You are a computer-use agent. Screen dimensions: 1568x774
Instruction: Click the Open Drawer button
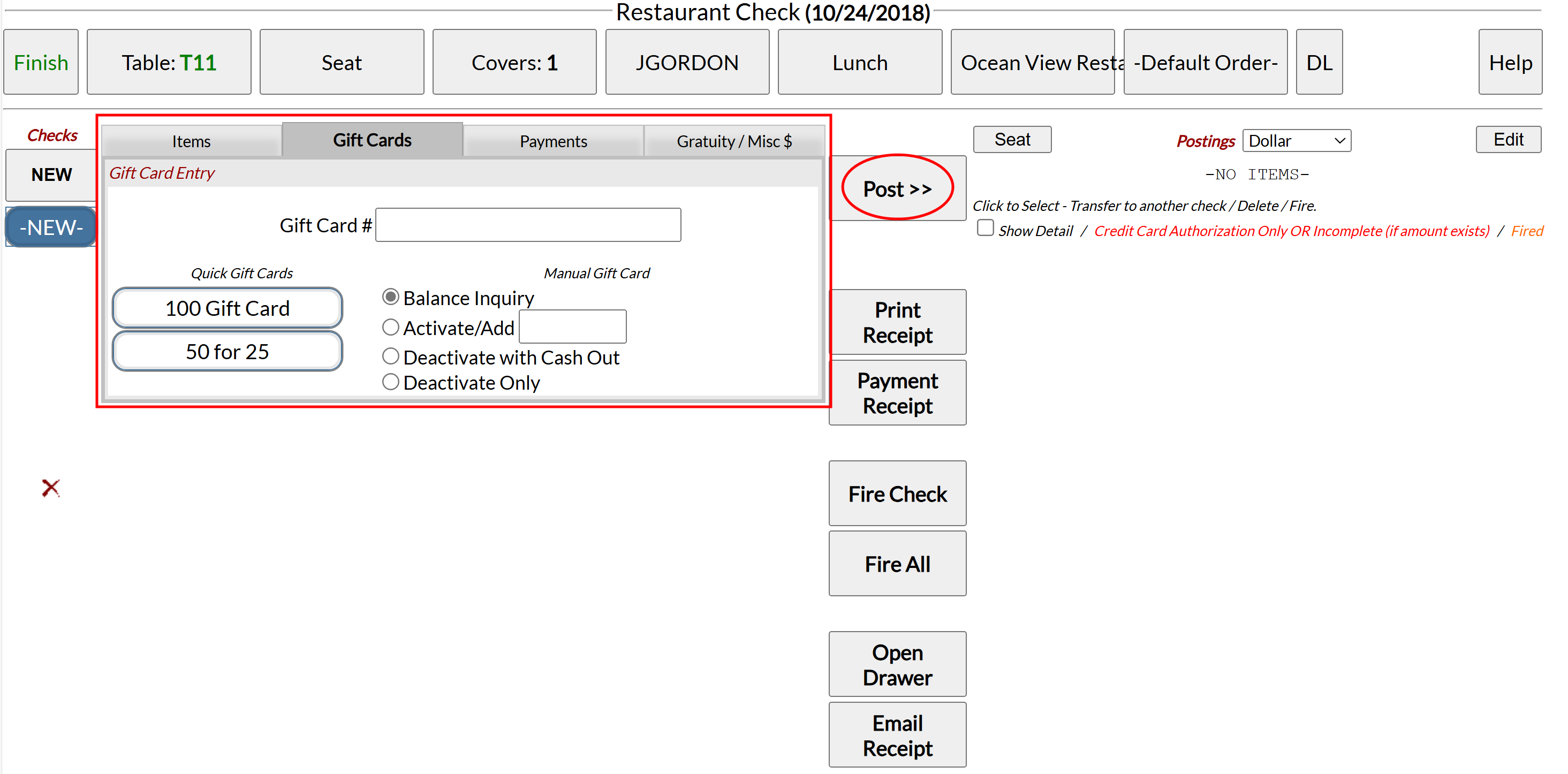point(897,664)
